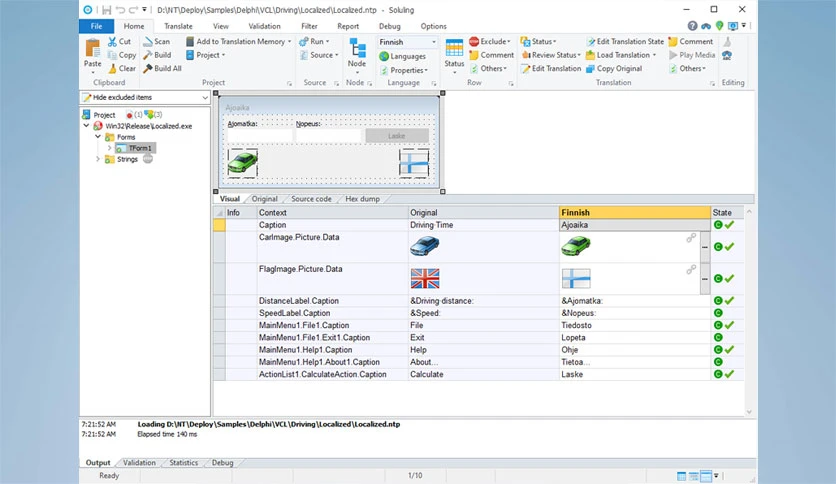Click the Ajomatka input field in preview
The image size is (836, 484).
[x=260, y=136]
